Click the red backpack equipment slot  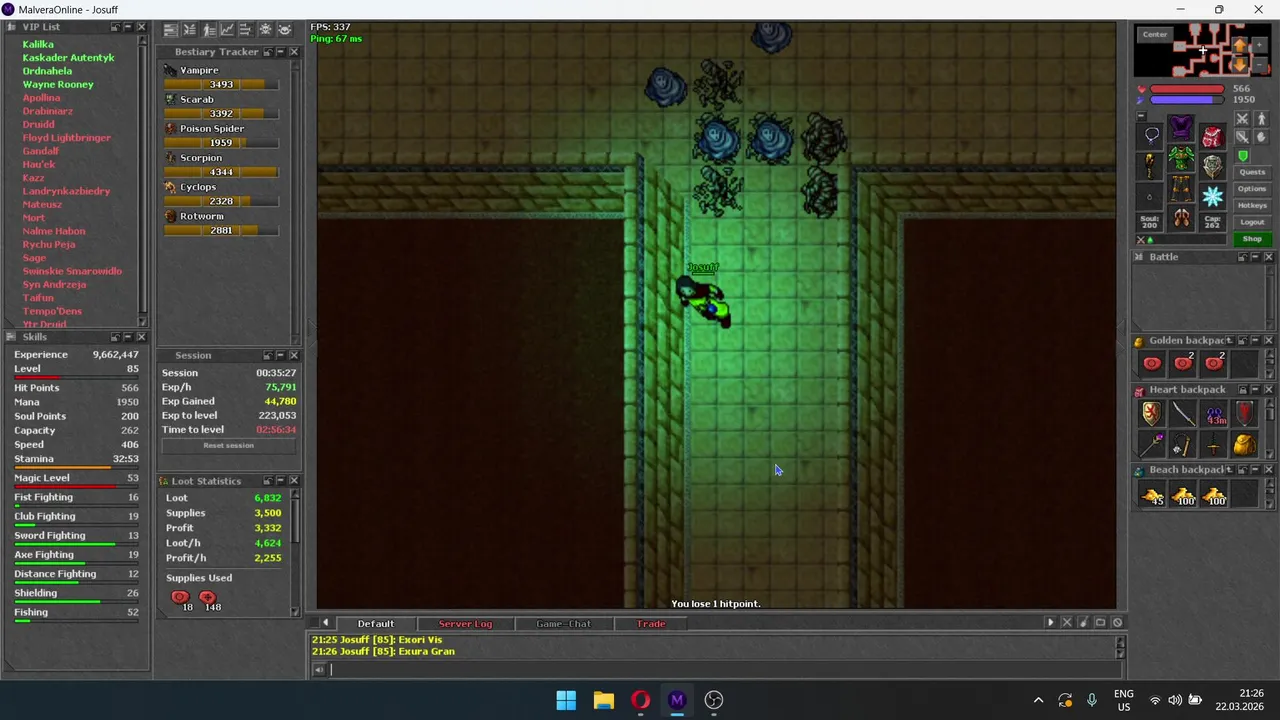click(1213, 137)
